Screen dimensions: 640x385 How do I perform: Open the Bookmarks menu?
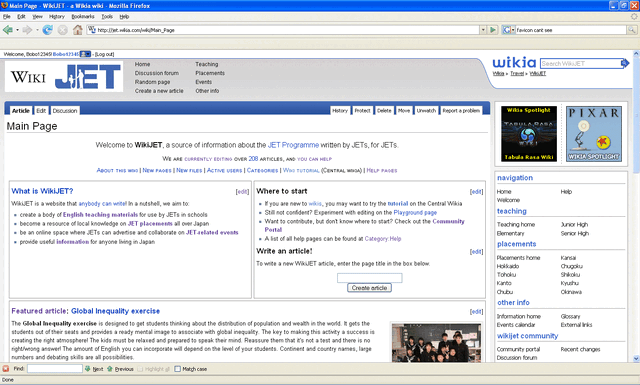83,17
